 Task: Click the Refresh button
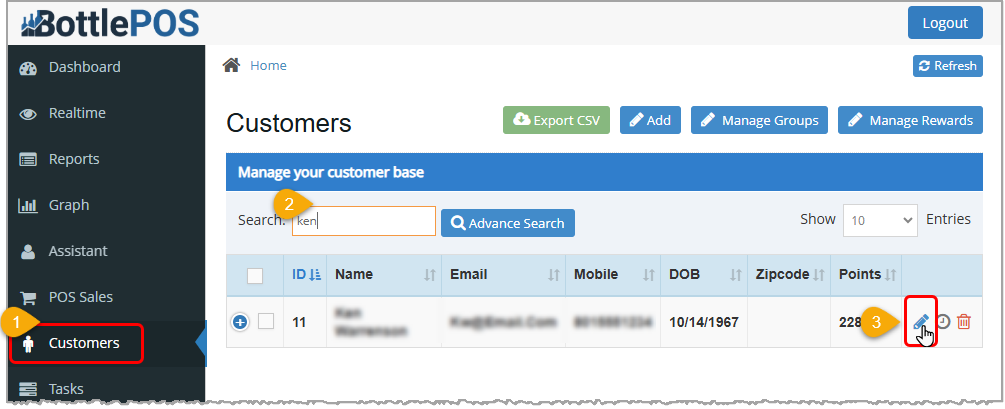[947, 65]
